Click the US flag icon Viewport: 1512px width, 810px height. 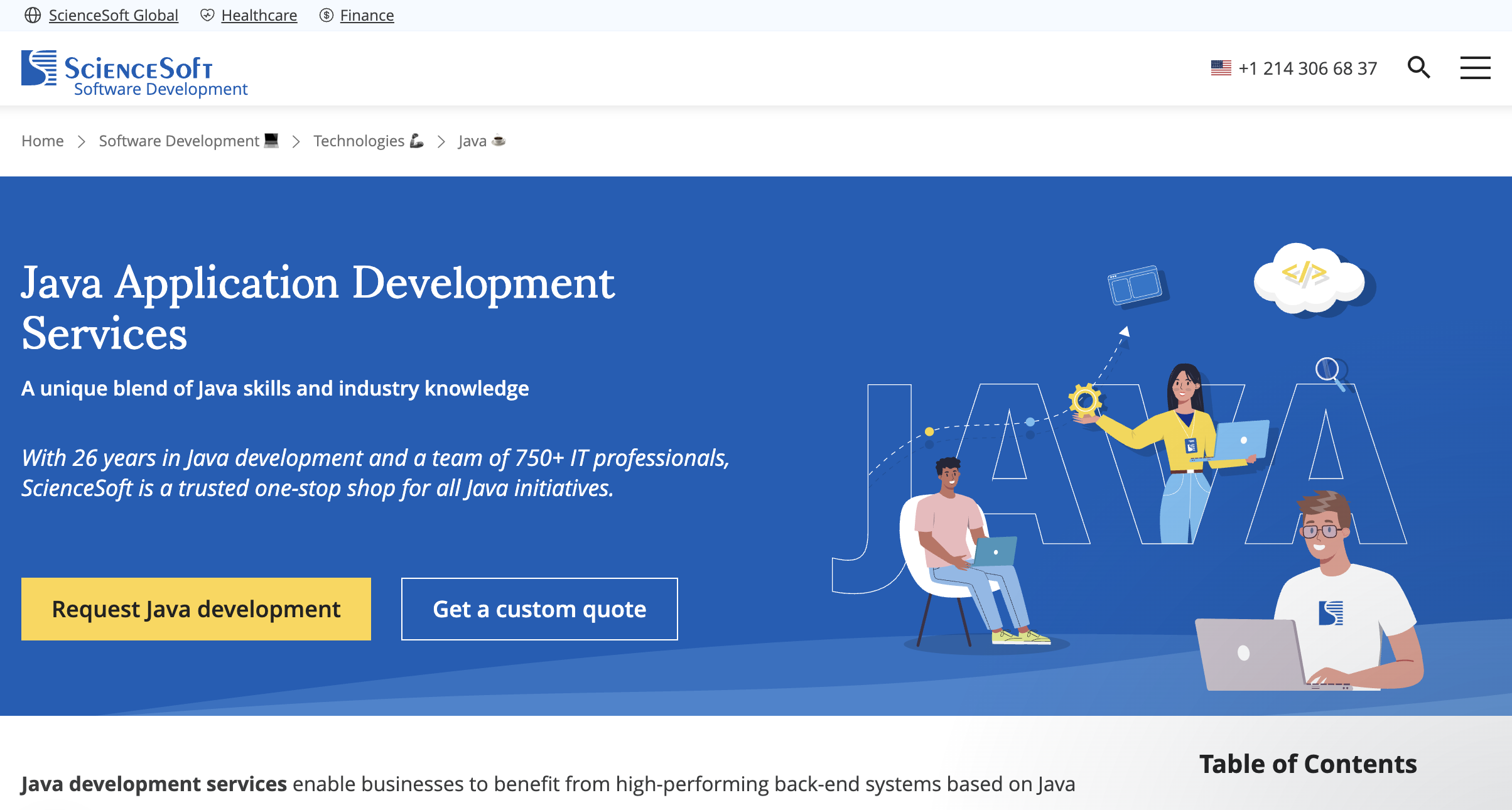tap(1221, 68)
